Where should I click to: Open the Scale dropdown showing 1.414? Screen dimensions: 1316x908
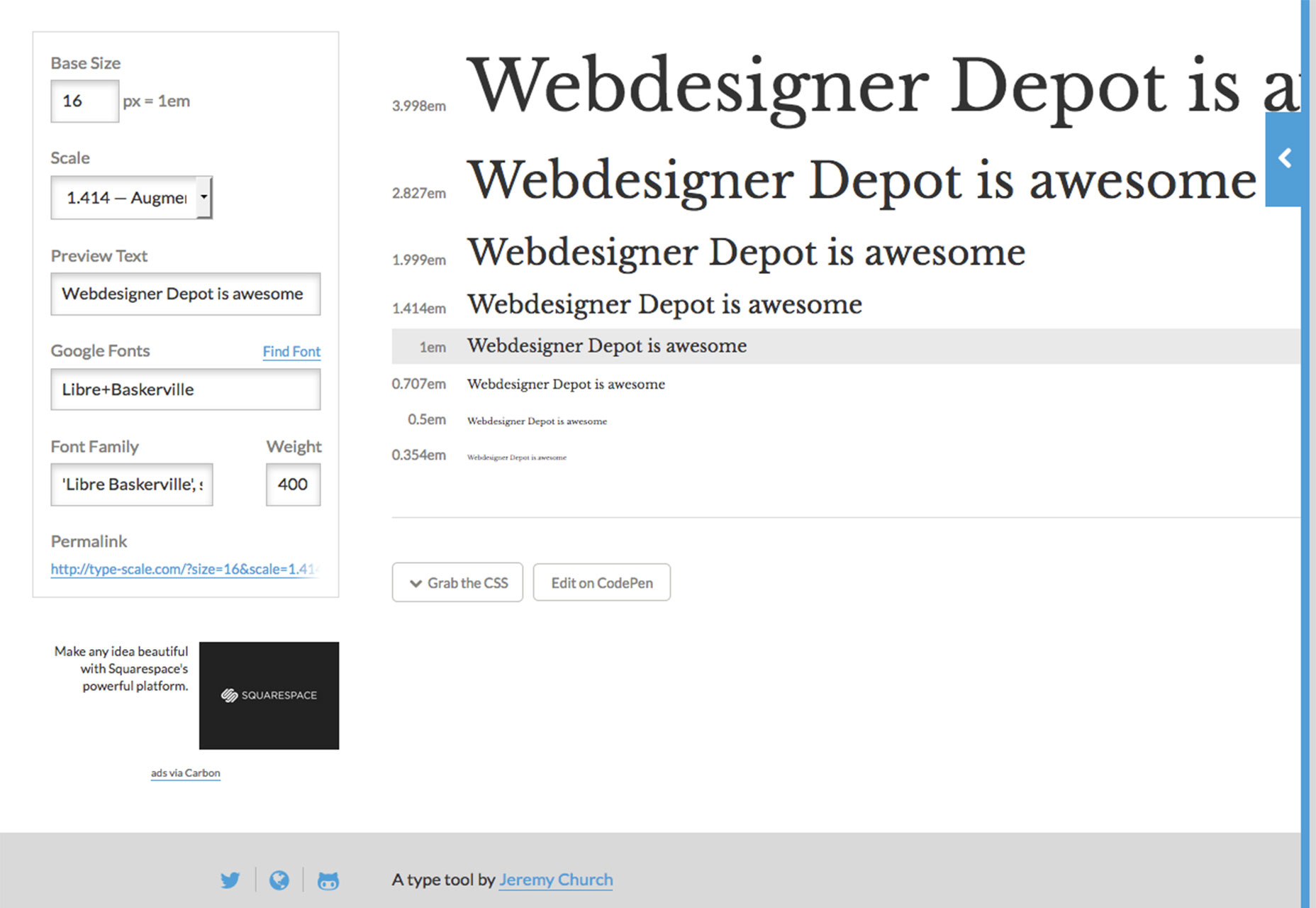[x=131, y=197]
